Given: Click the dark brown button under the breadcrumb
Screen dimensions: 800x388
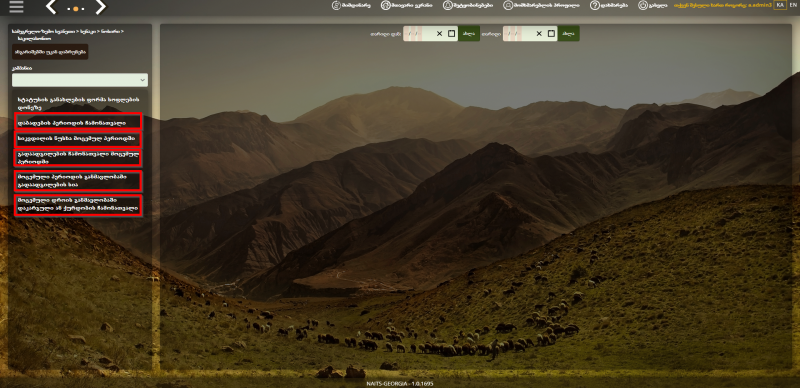Looking at the screenshot, I should click(x=50, y=52).
